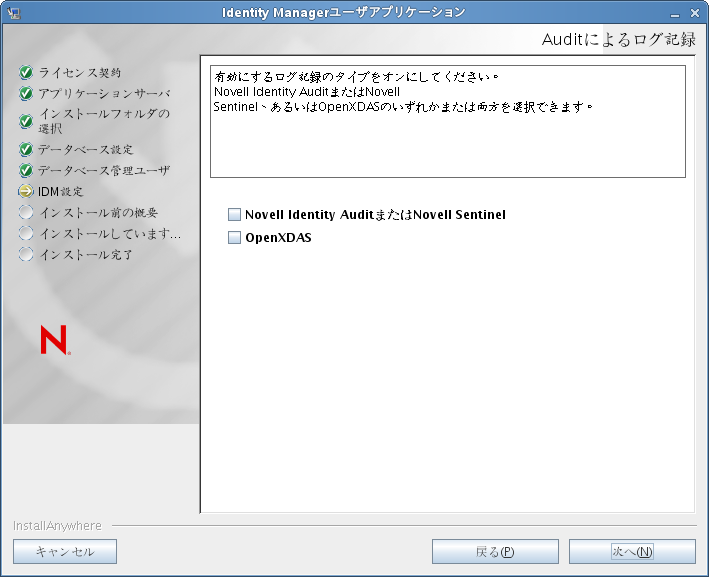Viewport: 709px width, 577px height.
Task: Click the キャンセル button
Action: [x=65, y=551]
